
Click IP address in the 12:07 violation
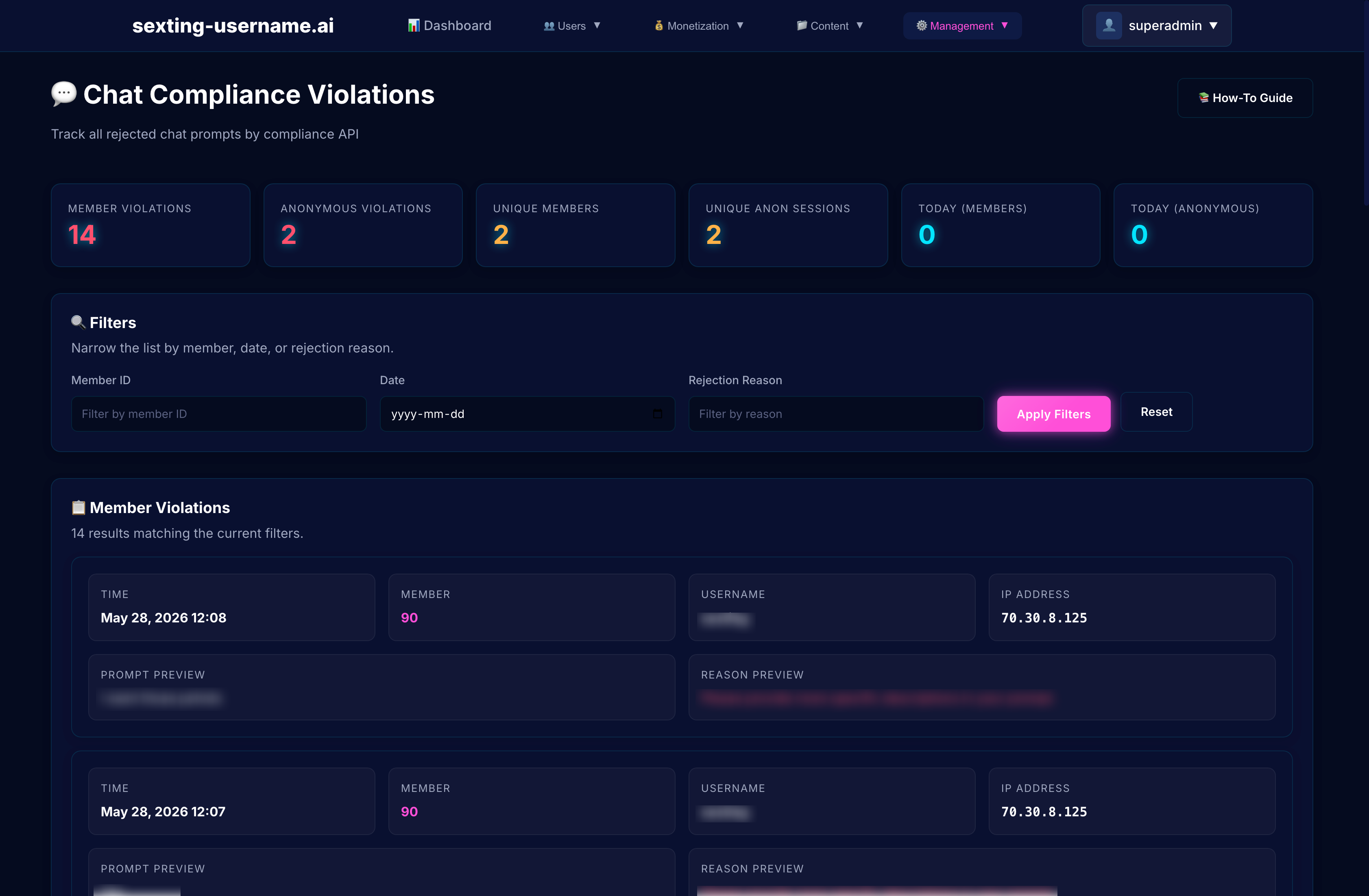(x=1044, y=811)
